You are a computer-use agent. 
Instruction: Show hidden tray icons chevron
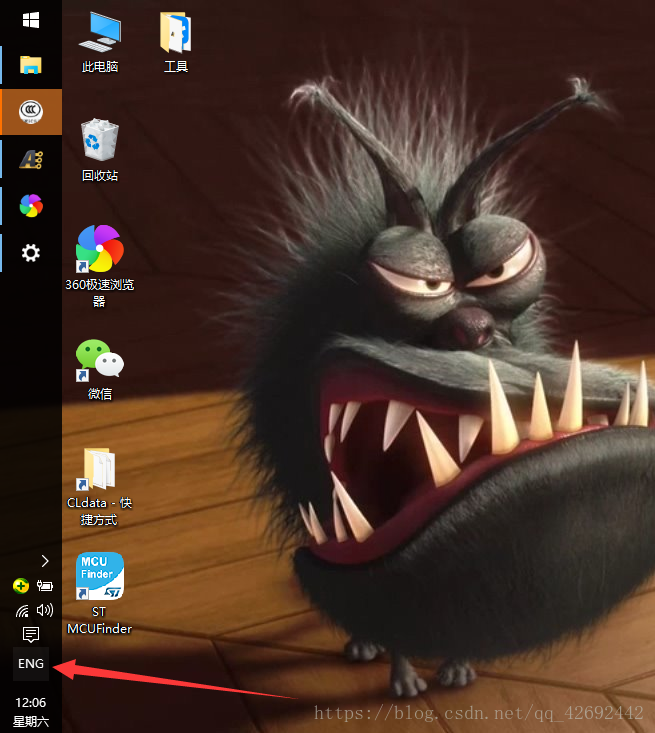pos(45,561)
